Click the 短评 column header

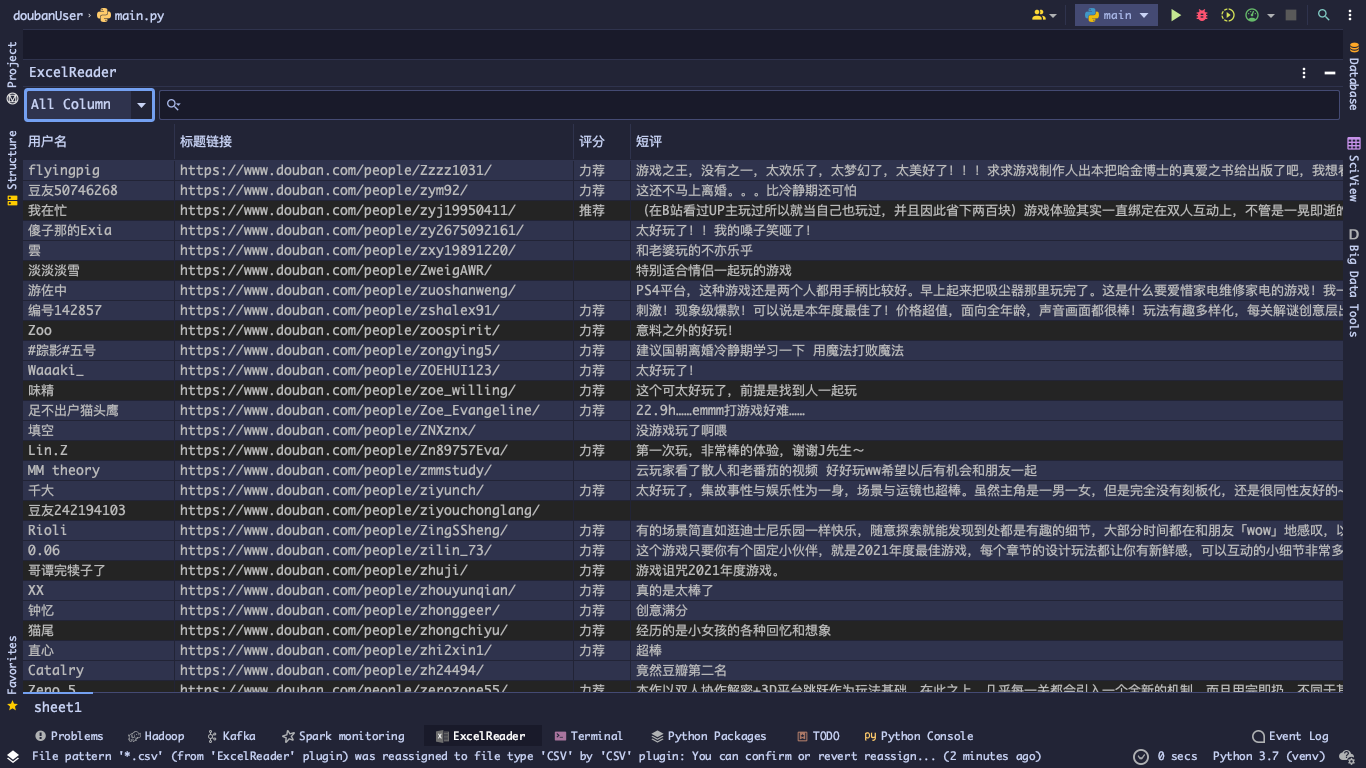988,142
